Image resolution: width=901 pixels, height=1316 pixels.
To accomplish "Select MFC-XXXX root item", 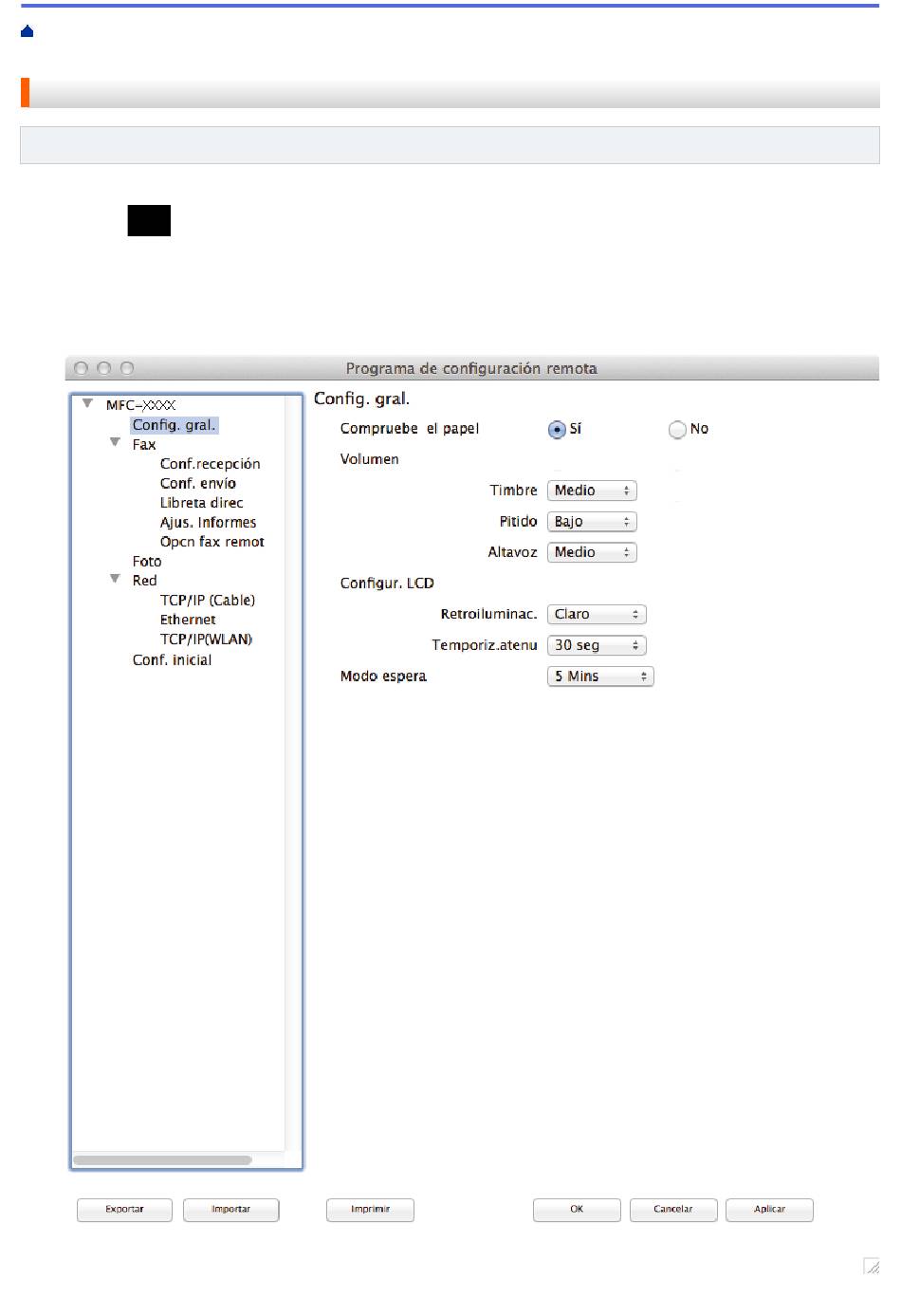I will 140,405.
